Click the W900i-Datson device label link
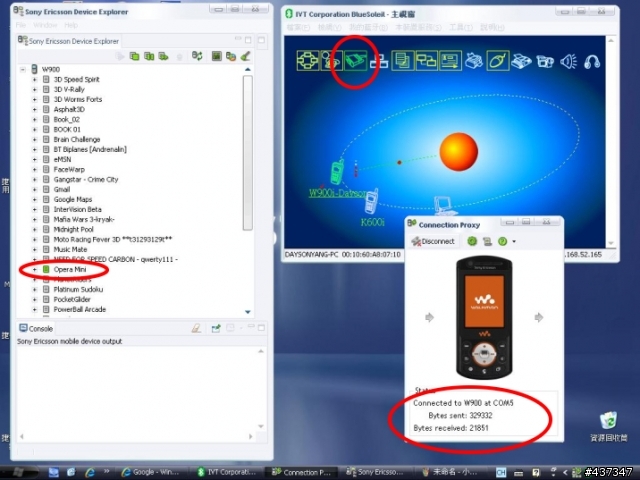This screenshot has width=640, height=480. pos(338,193)
